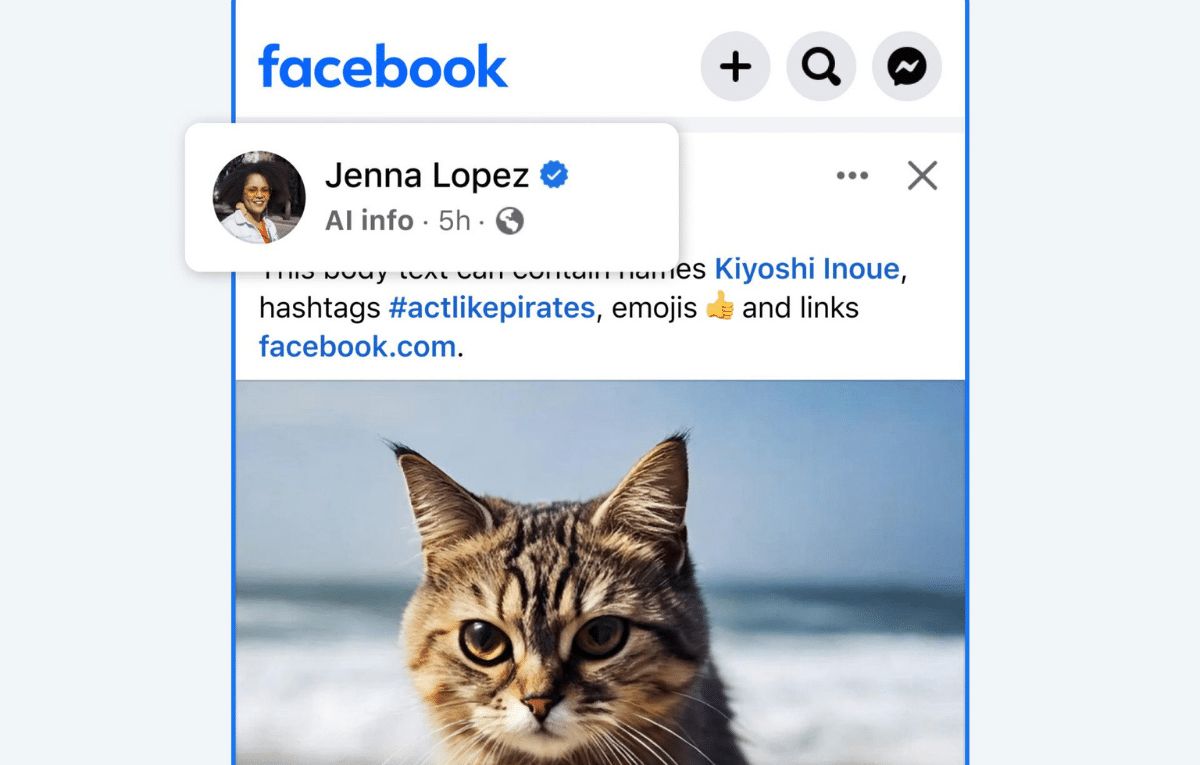Click the facebook logo
The width and height of the screenshot is (1200, 765).
[383, 67]
